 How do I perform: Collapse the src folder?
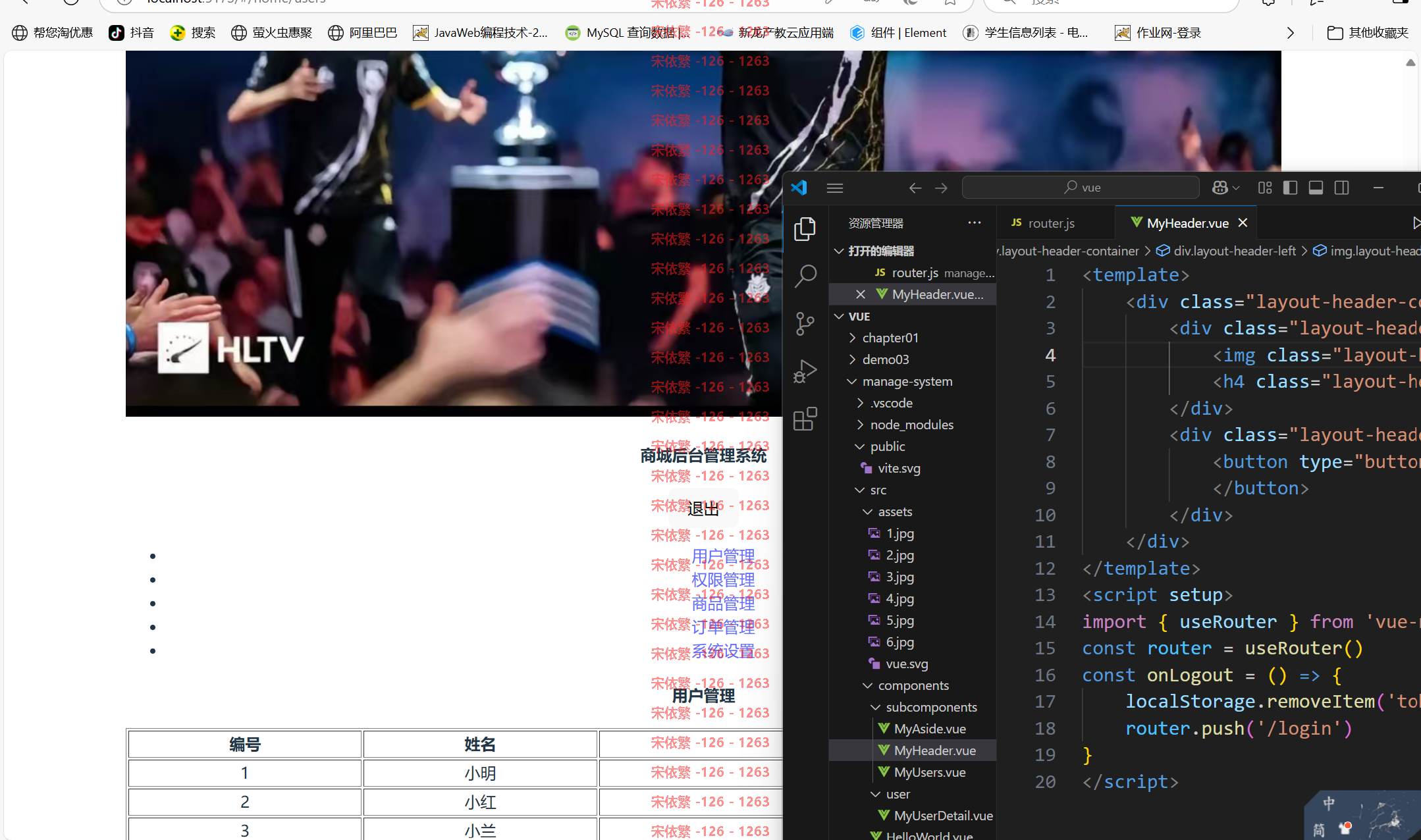click(x=878, y=490)
